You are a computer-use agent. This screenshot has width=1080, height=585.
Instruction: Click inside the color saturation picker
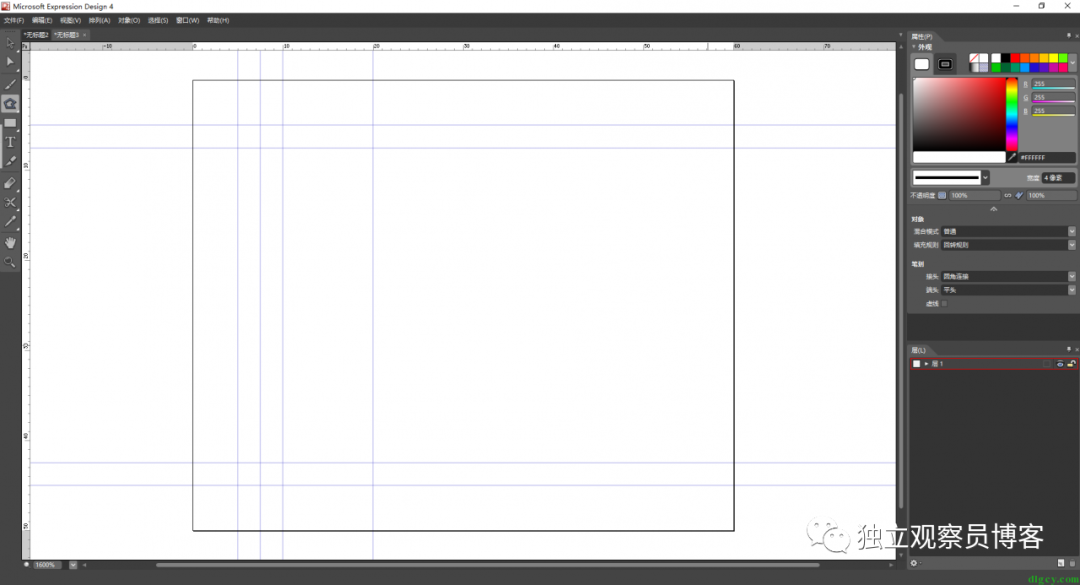[x=959, y=114]
